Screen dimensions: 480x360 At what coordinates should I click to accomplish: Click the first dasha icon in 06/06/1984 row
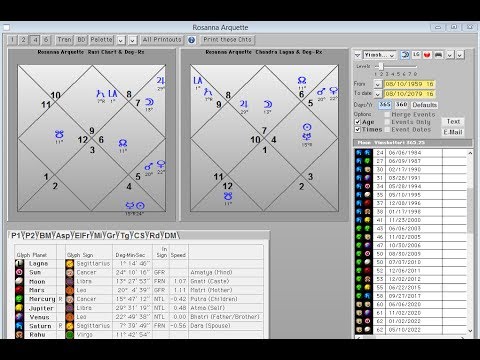tap(359, 153)
